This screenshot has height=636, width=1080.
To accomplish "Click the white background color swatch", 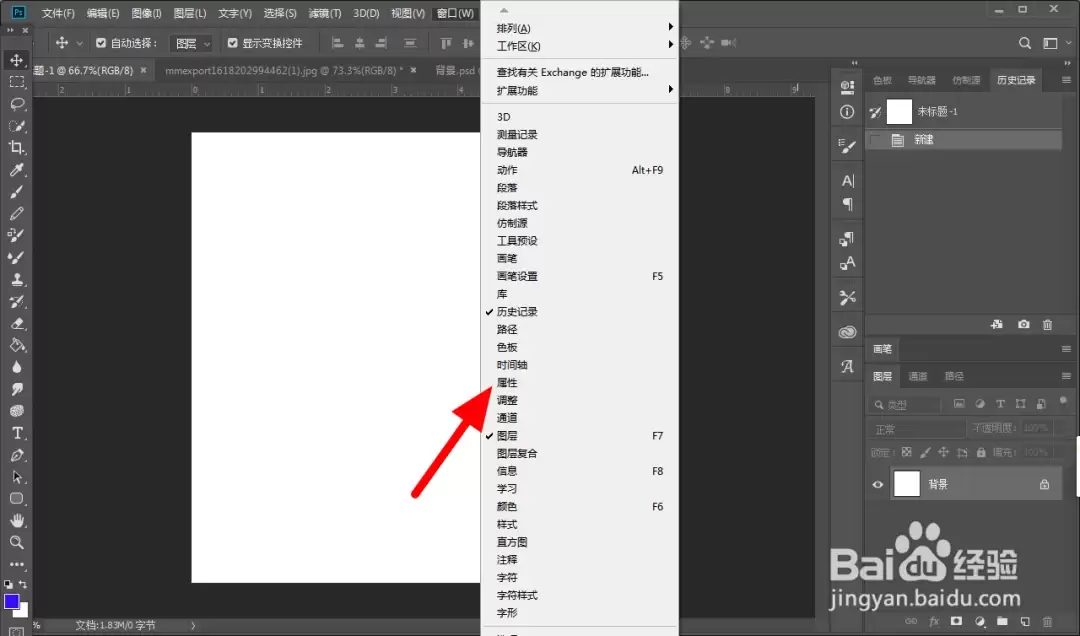I will [x=24, y=612].
